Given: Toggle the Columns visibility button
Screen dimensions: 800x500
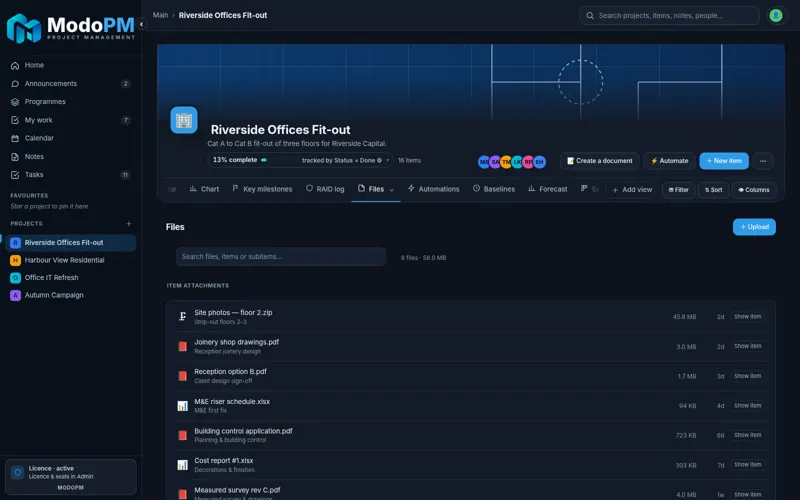Looking at the screenshot, I should [754, 190].
